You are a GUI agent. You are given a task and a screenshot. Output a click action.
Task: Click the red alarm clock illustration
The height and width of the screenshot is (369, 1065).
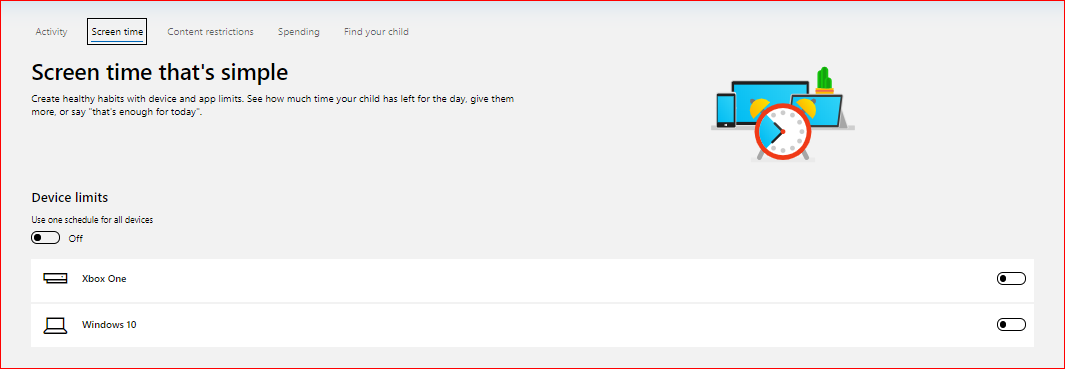[x=782, y=131]
